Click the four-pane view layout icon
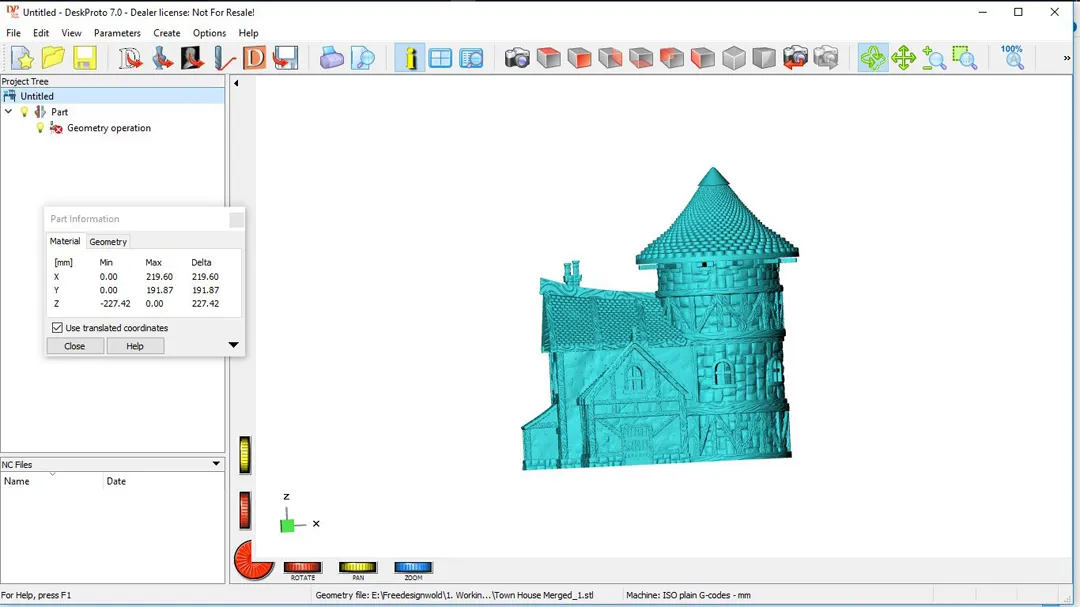1080x607 pixels. pos(440,58)
